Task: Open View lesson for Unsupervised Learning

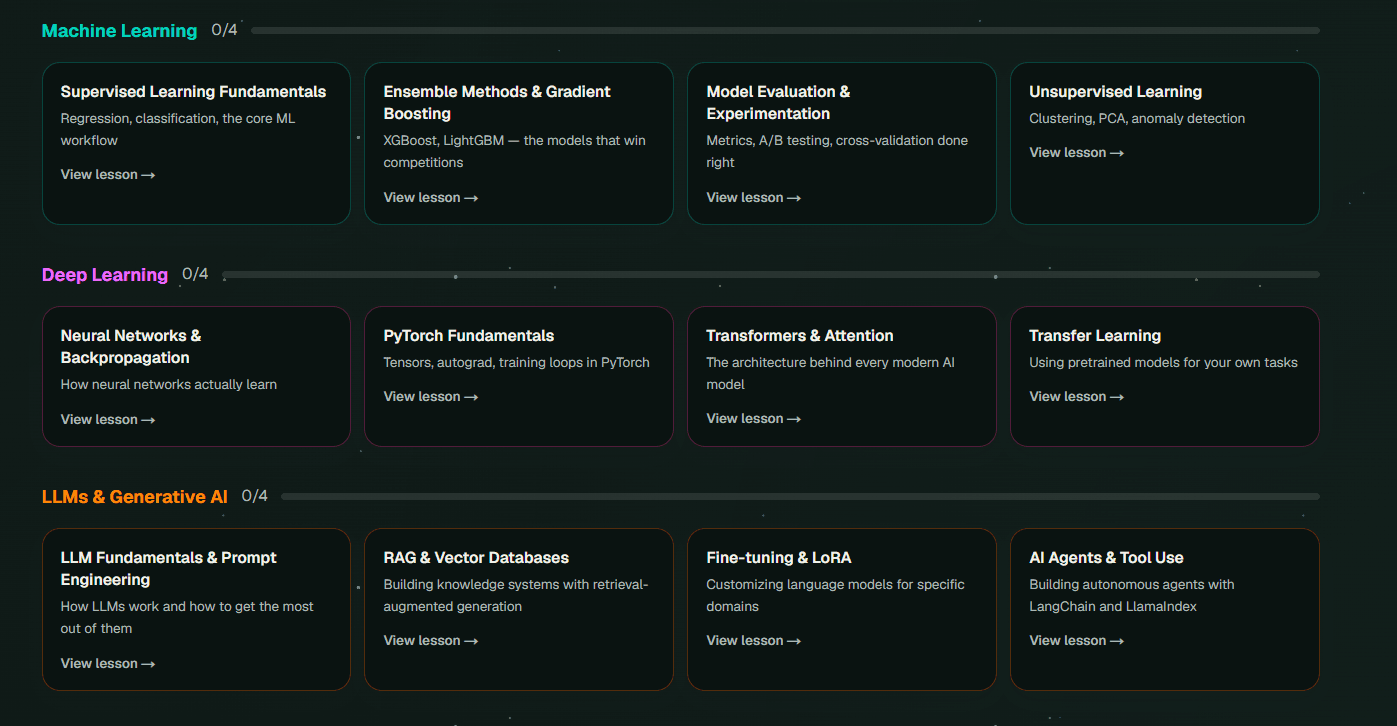Action: click(1077, 153)
